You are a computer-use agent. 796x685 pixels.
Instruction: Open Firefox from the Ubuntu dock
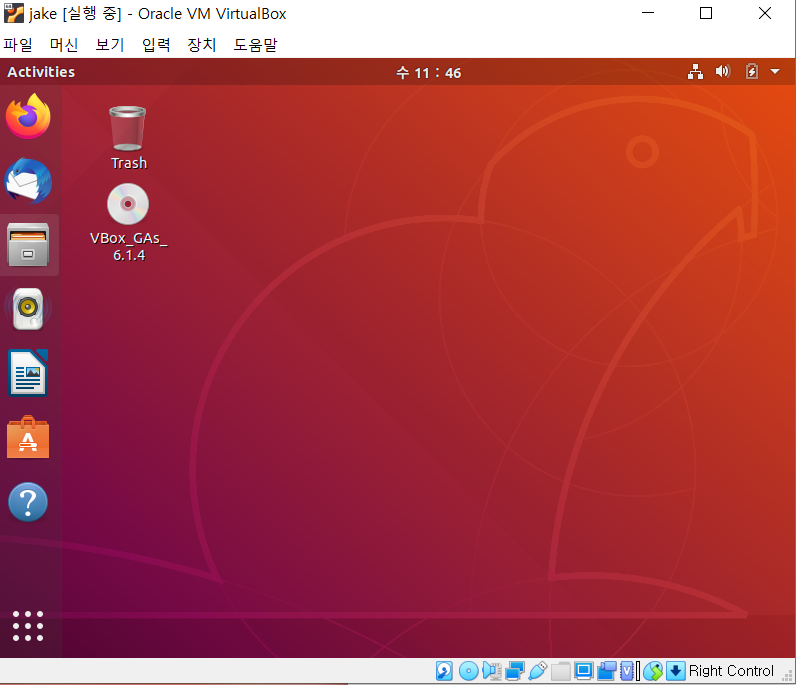point(28,116)
